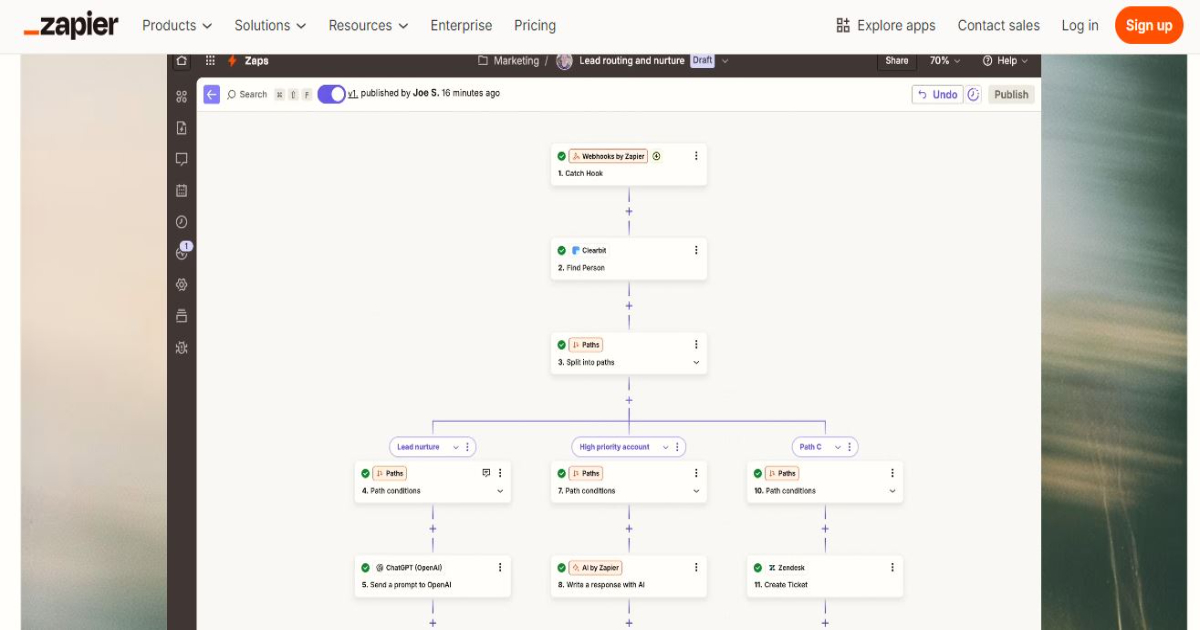
Task: Expand the High priority account path chevron
Action: tap(666, 447)
